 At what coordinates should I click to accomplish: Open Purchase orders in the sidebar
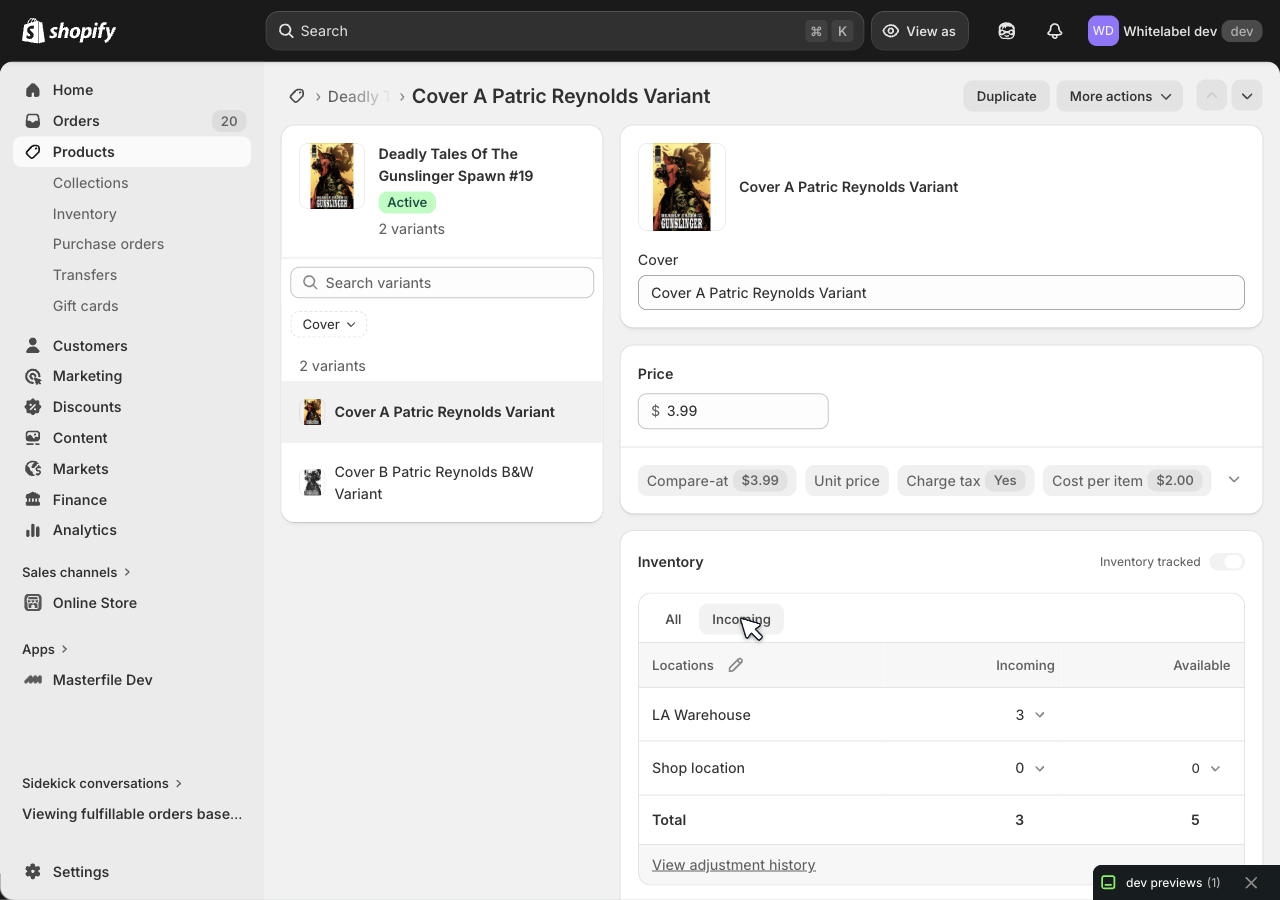coord(108,244)
